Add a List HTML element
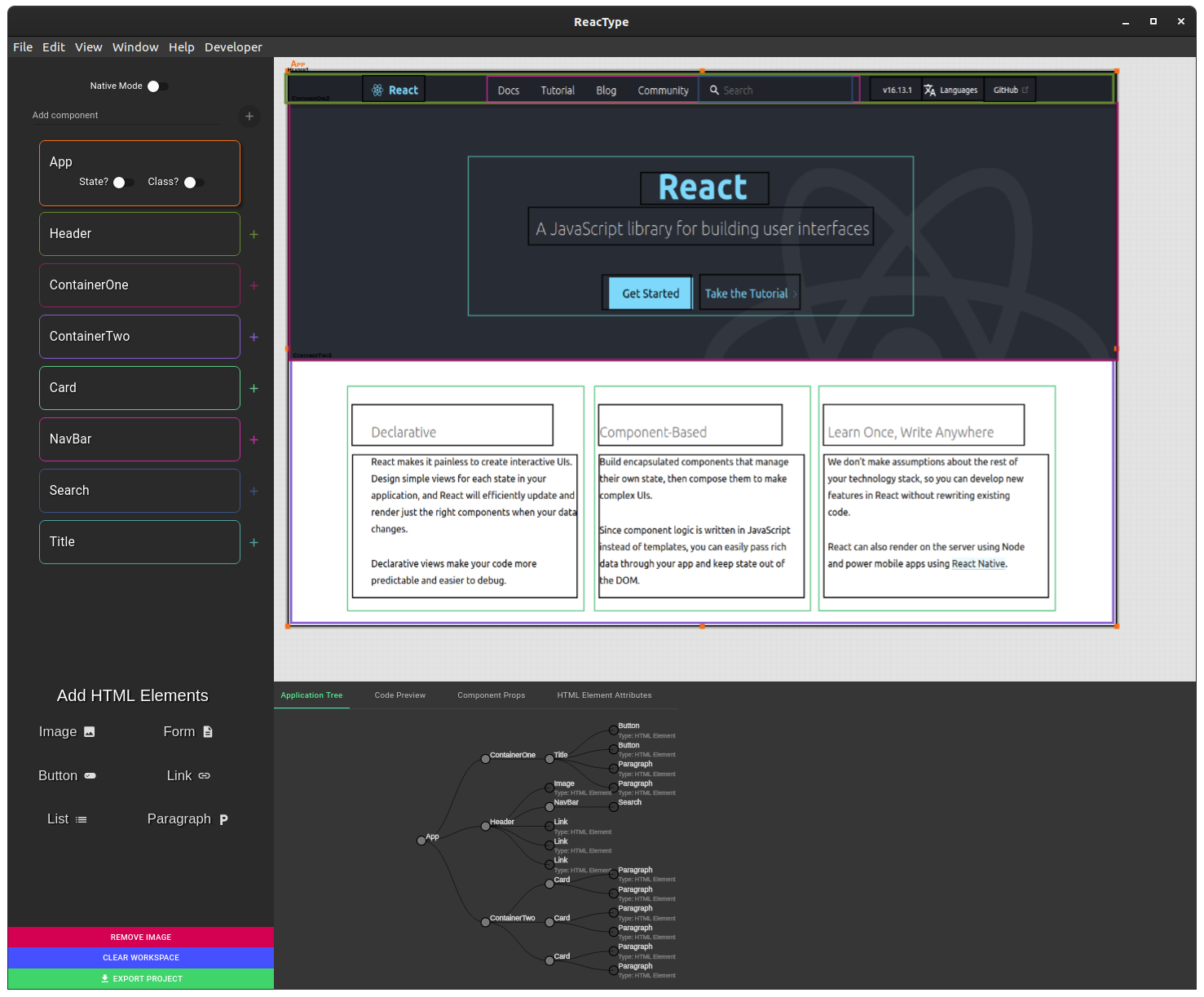Viewport: 1204px width, 997px height. click(67, 819)
